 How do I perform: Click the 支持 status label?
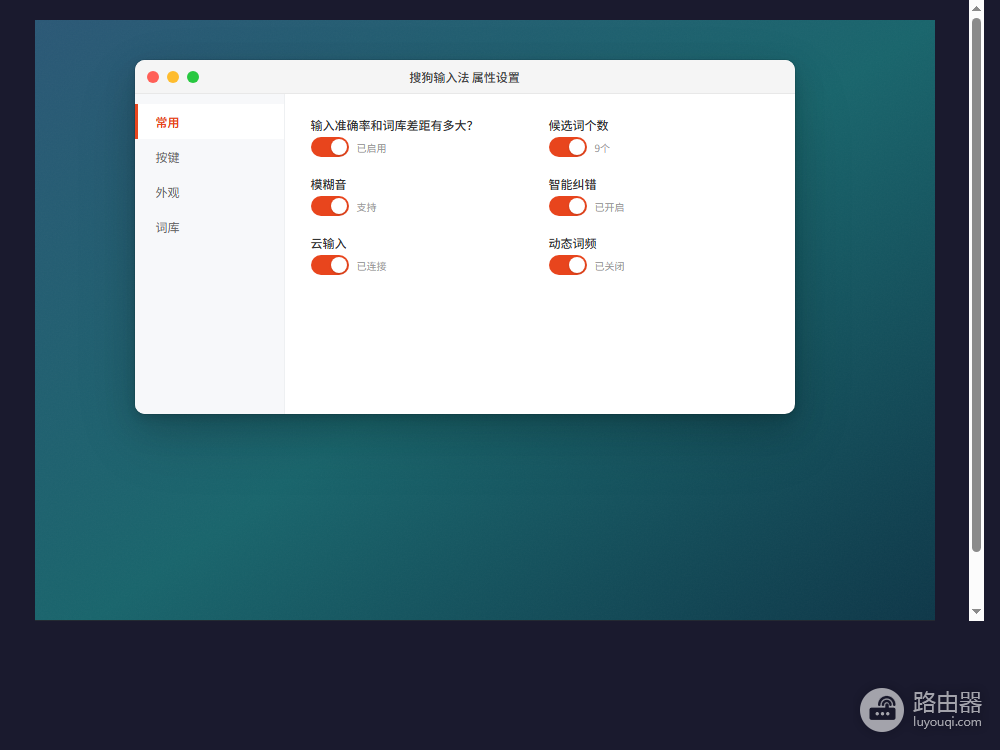[x=367, y=207]
